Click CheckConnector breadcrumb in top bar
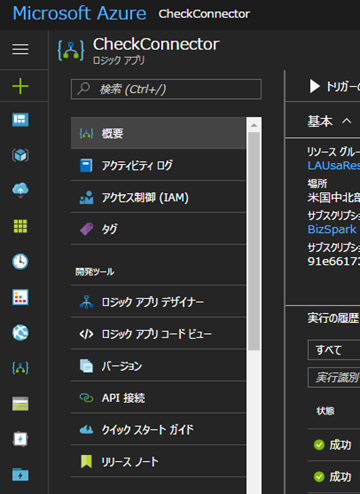Viewport: 360px width, 494px height. tap(204, 14)
